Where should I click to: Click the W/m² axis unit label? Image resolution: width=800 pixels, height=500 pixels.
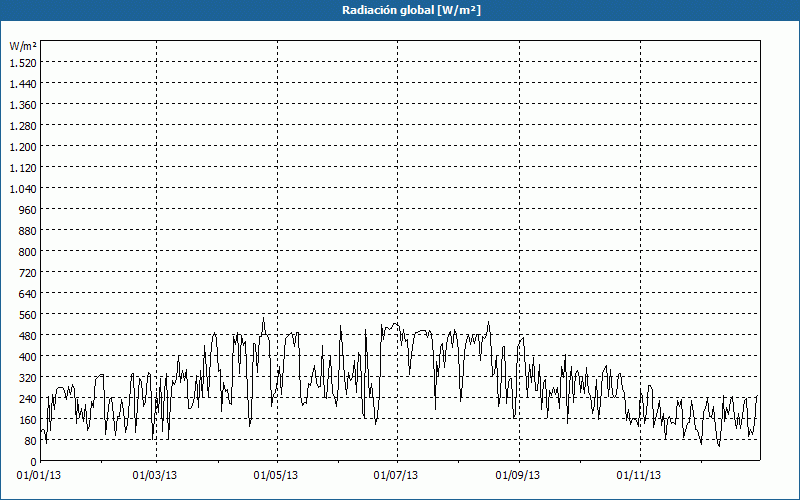(x=23, y=46)
